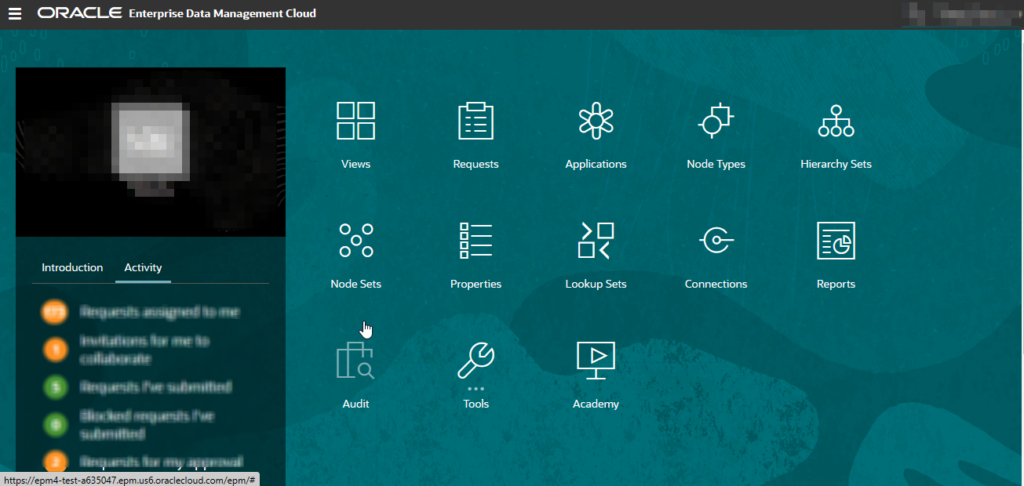Click the Properties label text
1024x486 pixels.
(475, 284)
